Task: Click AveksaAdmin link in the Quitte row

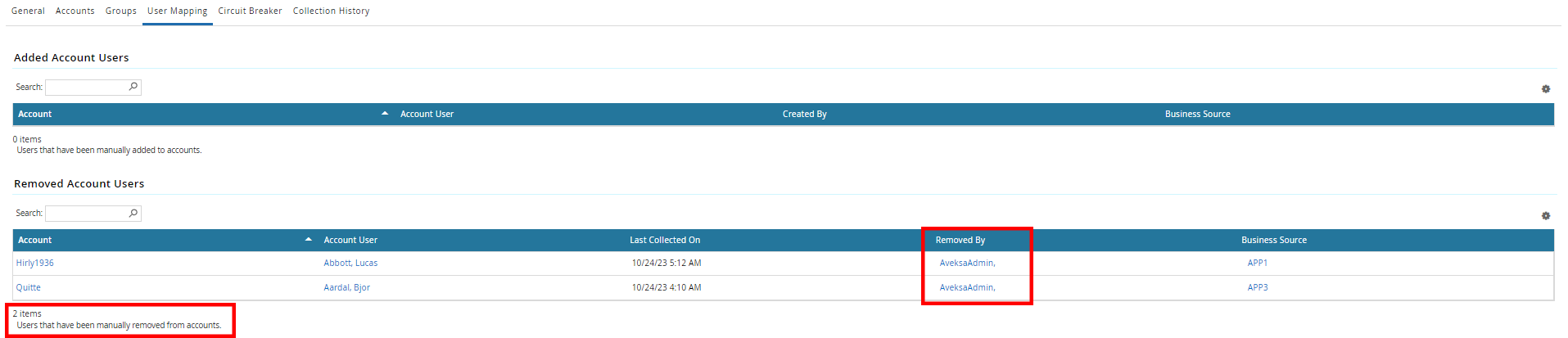Action: click(966, 288)
